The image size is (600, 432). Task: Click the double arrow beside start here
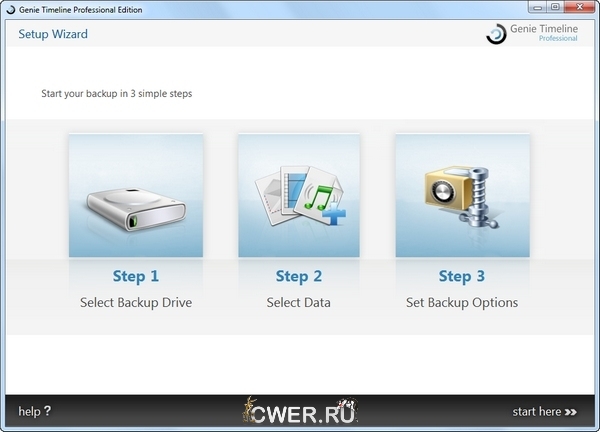point(571,411)
